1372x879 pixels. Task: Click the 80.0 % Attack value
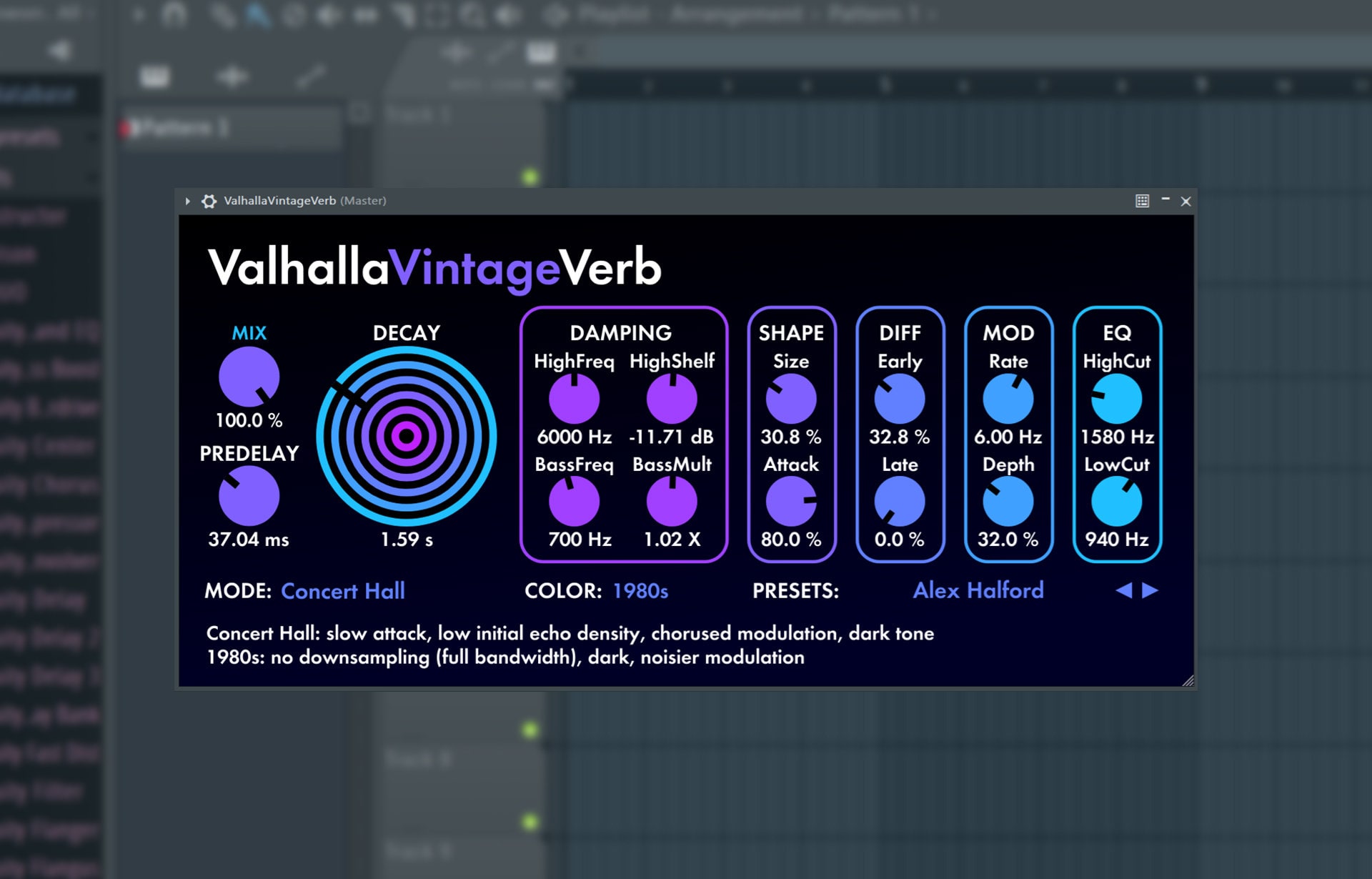[791, 540]
